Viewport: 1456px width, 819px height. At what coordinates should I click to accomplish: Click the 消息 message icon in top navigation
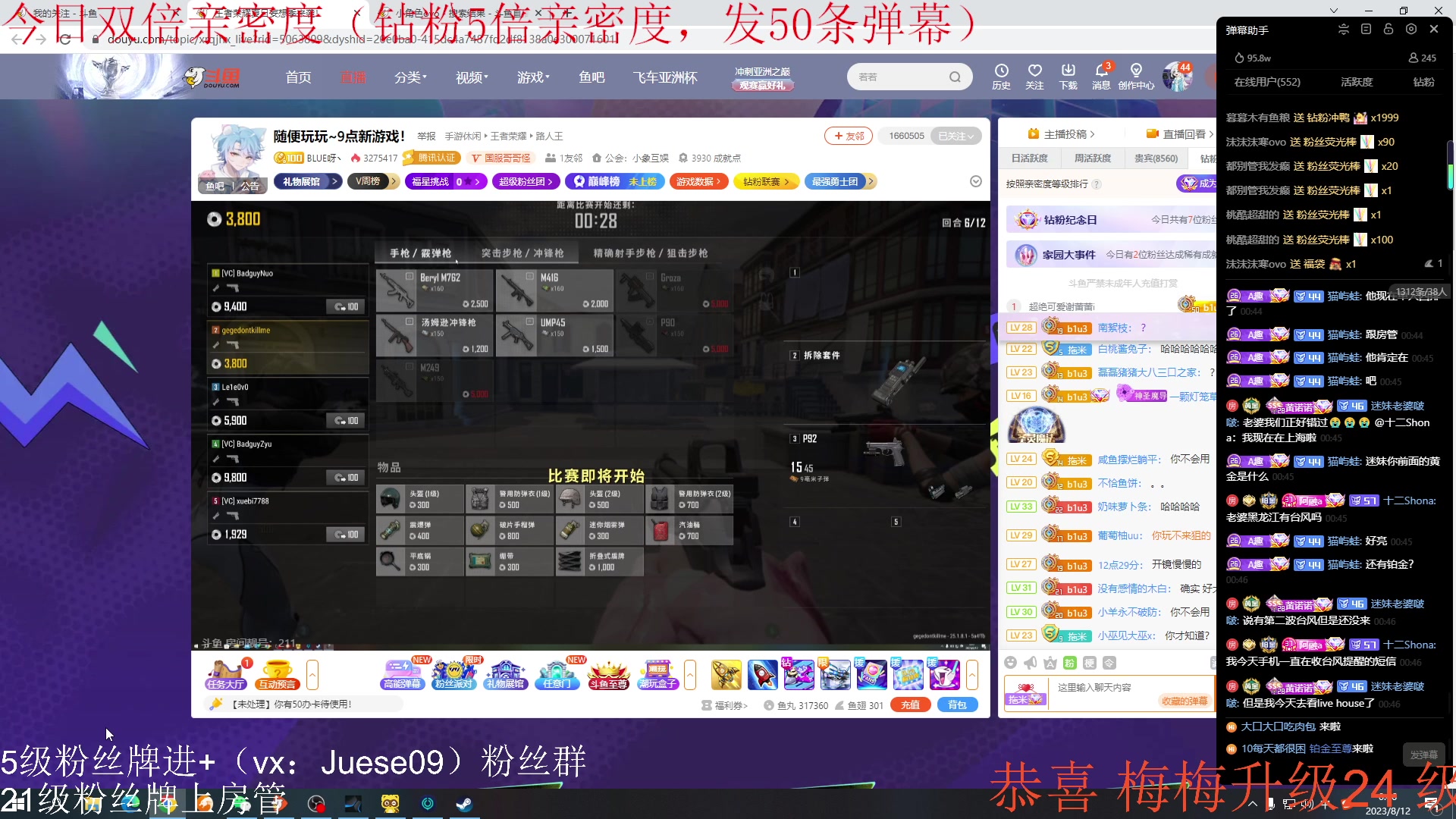click(x=1102, y=76)
